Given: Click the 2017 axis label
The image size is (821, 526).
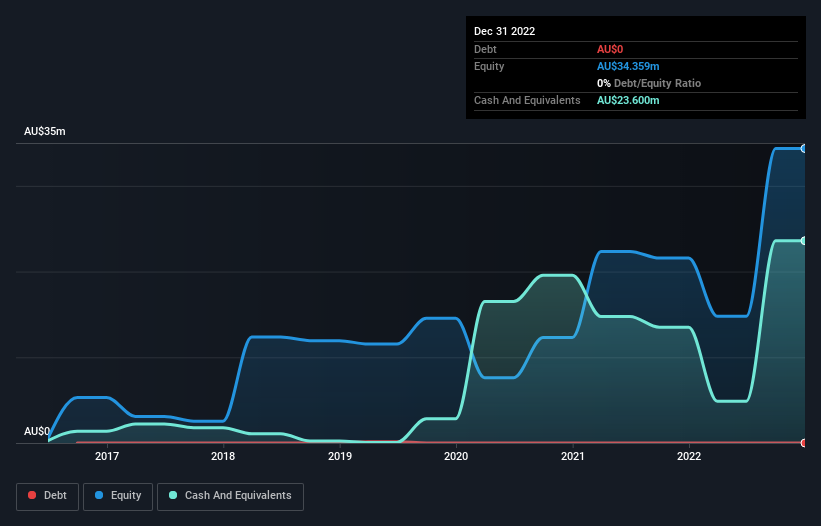Looking at the screenshot, I should click(107, 456).
